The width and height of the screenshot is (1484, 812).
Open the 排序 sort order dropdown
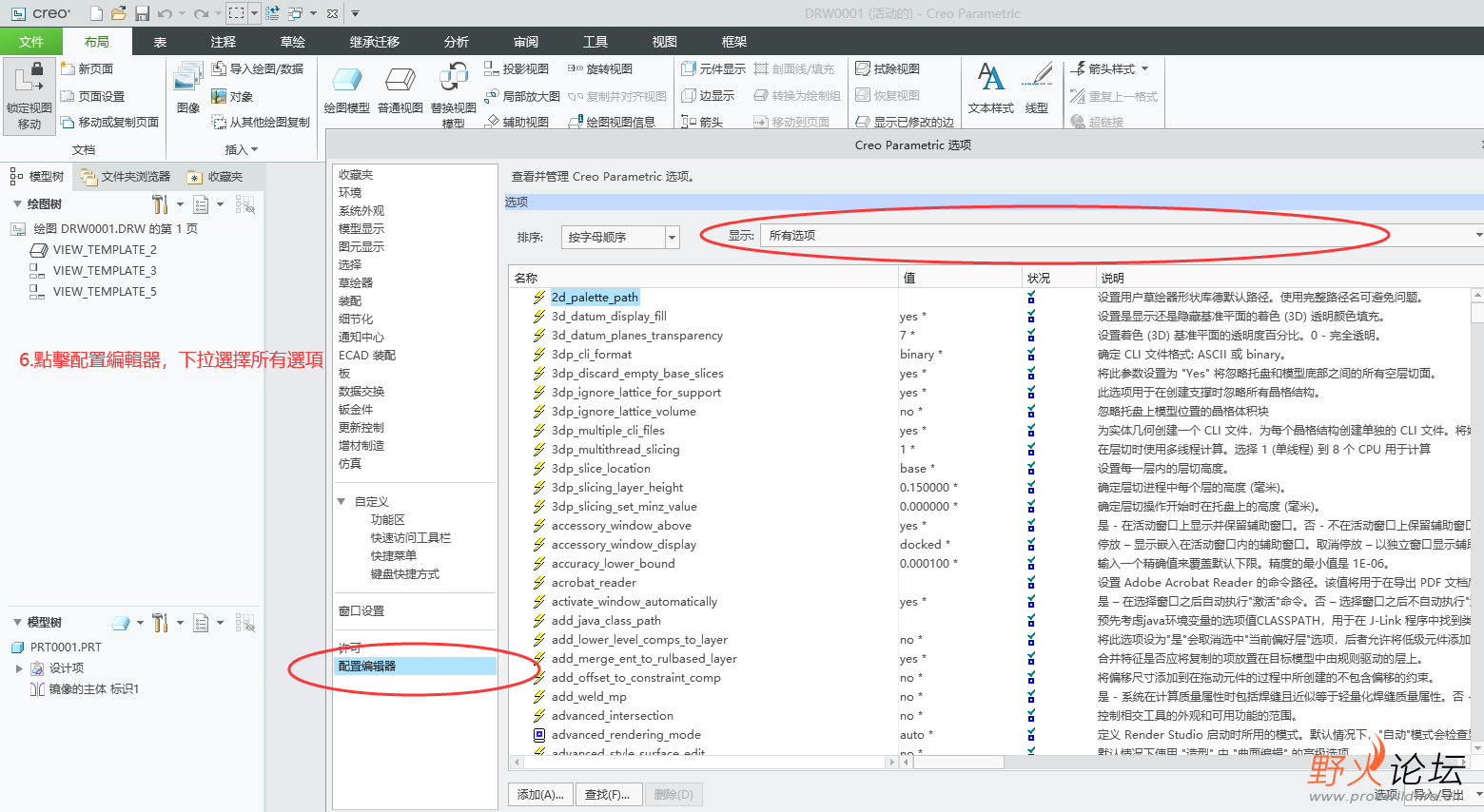[673, 238]
